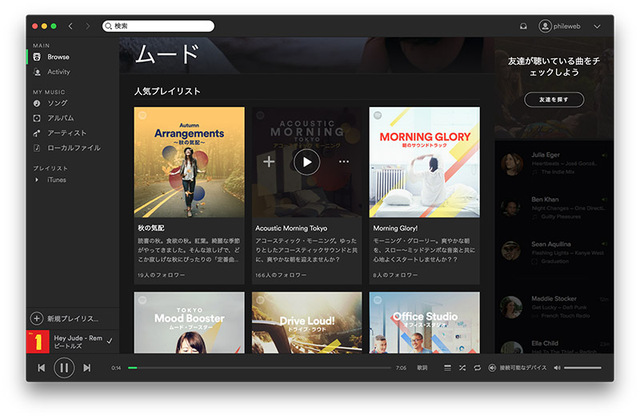The image size is (640, 419).
Task: Click the search field
Action: pyautogui.click(x=158, y=26)
